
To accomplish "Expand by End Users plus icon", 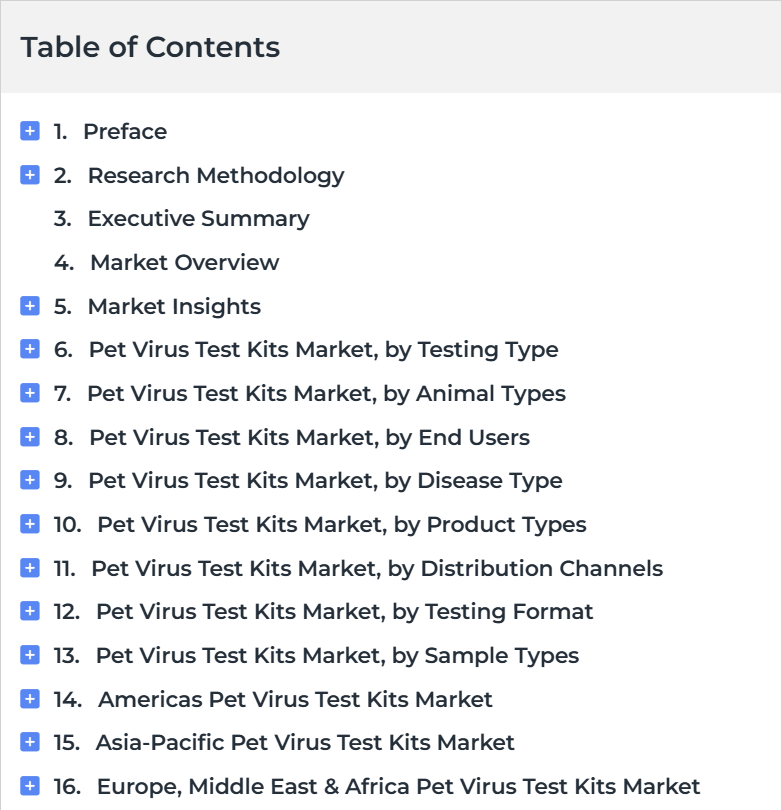I will (30, 437).
